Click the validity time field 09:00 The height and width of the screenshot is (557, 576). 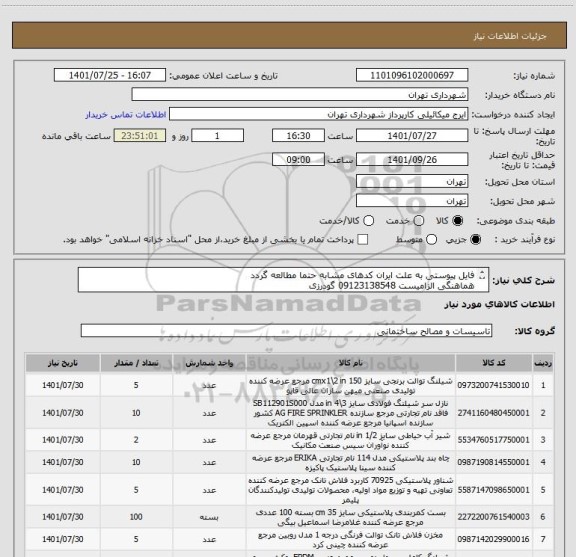[x=298, y=159]
